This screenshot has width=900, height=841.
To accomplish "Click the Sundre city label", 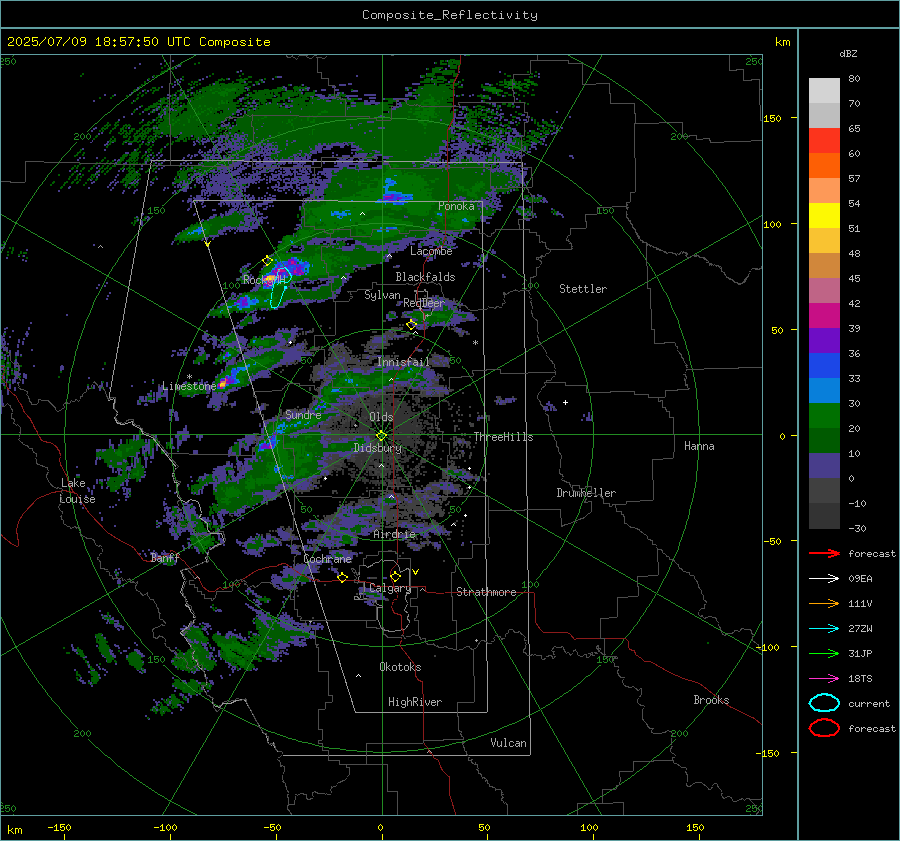I will pyautogui.click(x=303, y=414).
